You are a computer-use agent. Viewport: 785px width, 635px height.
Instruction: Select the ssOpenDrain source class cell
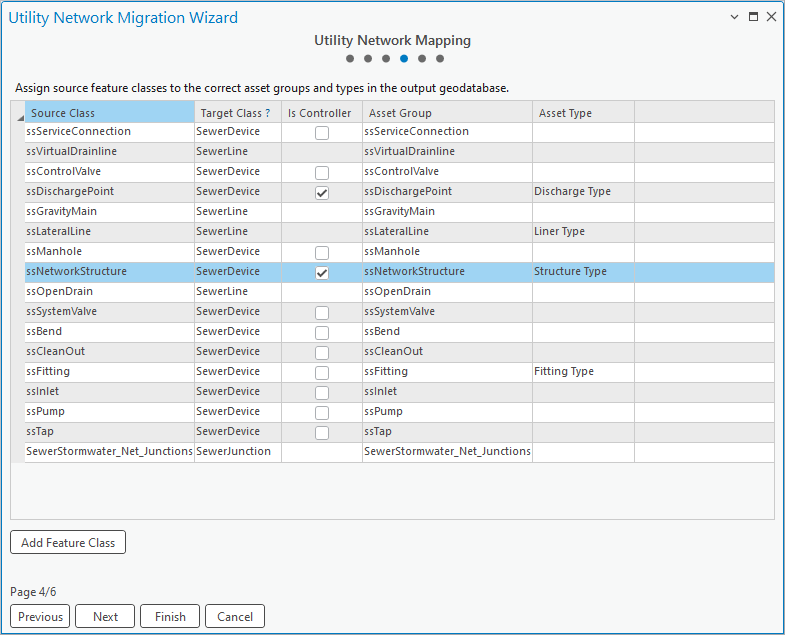coord(110,292)
